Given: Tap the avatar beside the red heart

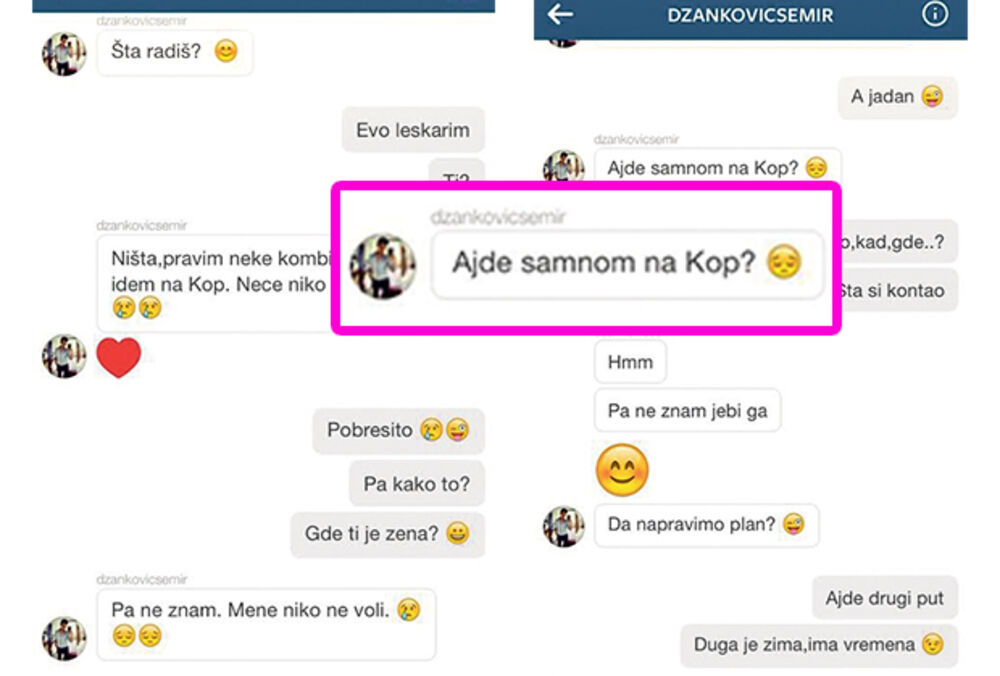Looking at the screenshot, I should [64, 356].
